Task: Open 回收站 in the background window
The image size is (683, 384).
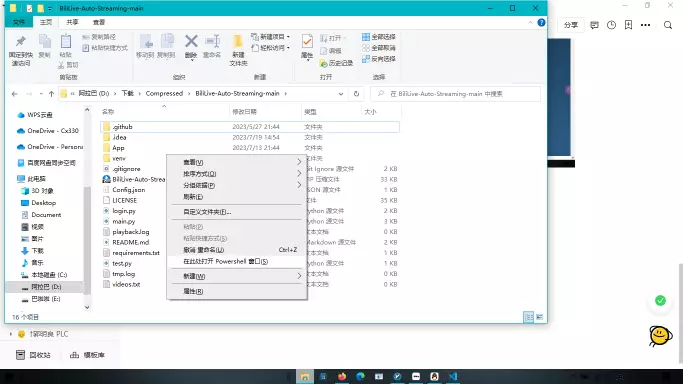Action: pos(34,355)
